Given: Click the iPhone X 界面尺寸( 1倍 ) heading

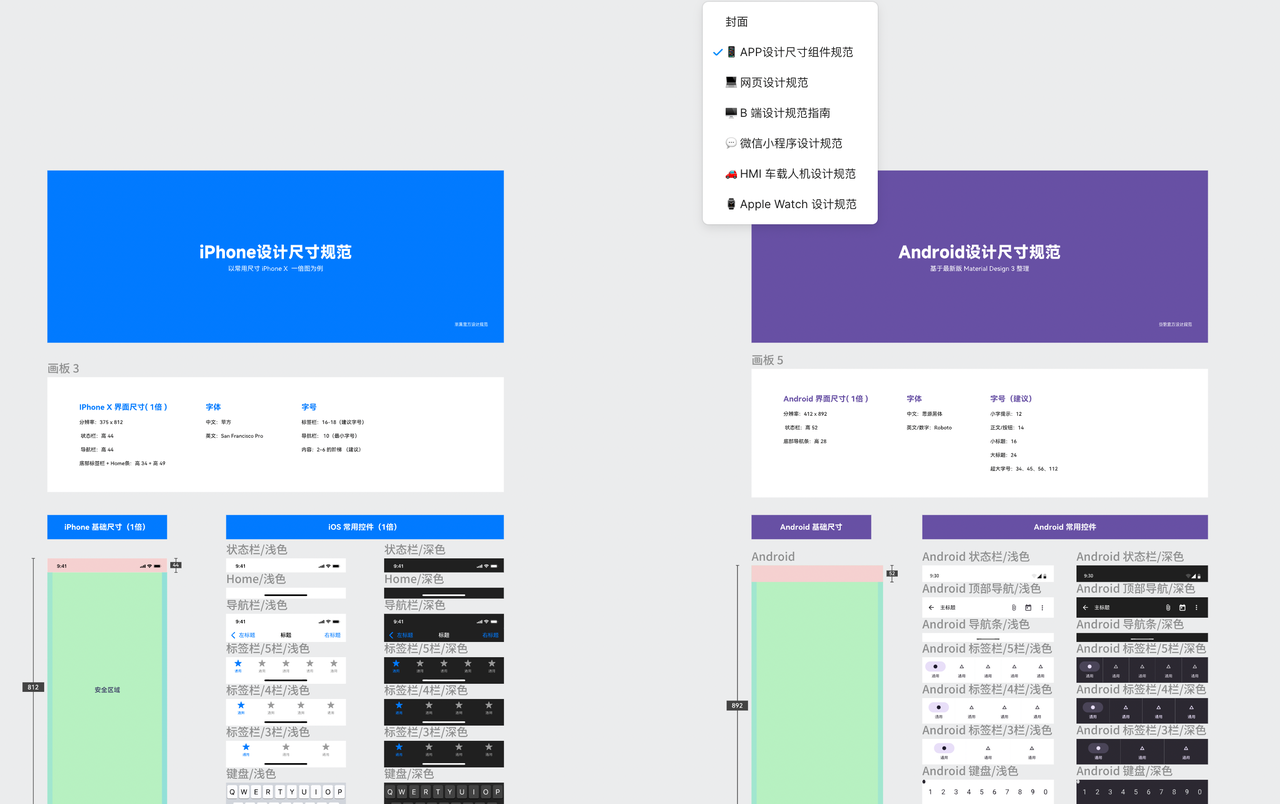Looking at the screenshot, I should pos(123,407).
